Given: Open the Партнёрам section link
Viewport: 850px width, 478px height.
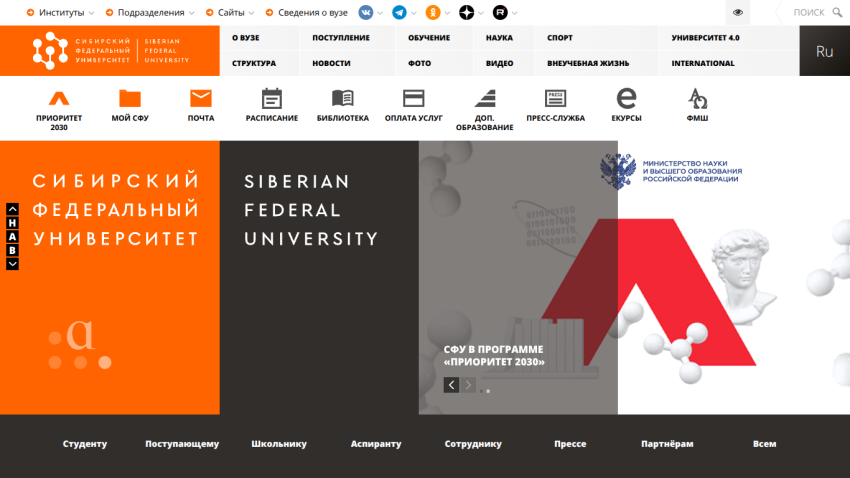Looking at the screenshot, I should click(667, 444).
